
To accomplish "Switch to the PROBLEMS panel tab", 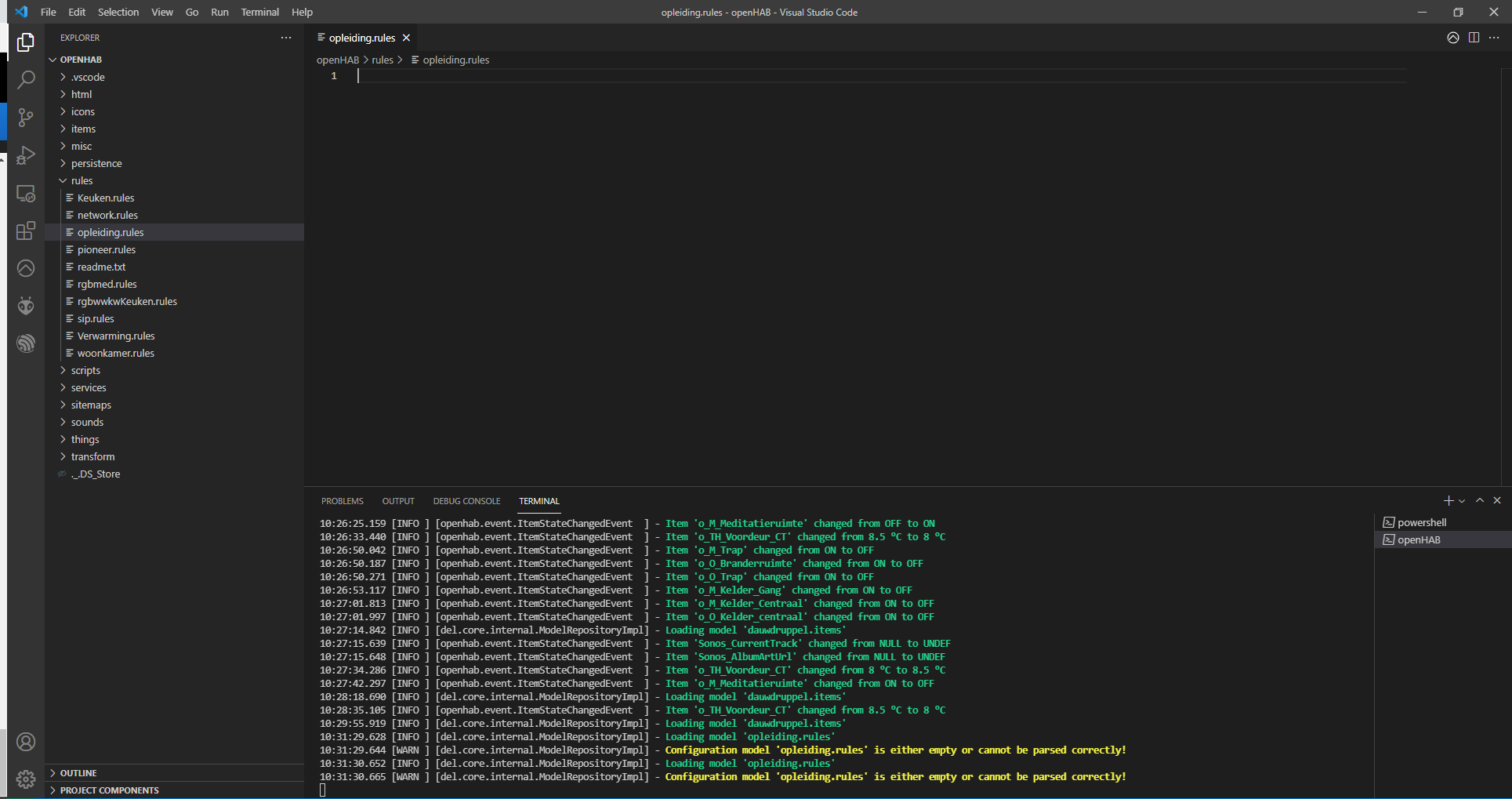I will click(x=343, y=501).
